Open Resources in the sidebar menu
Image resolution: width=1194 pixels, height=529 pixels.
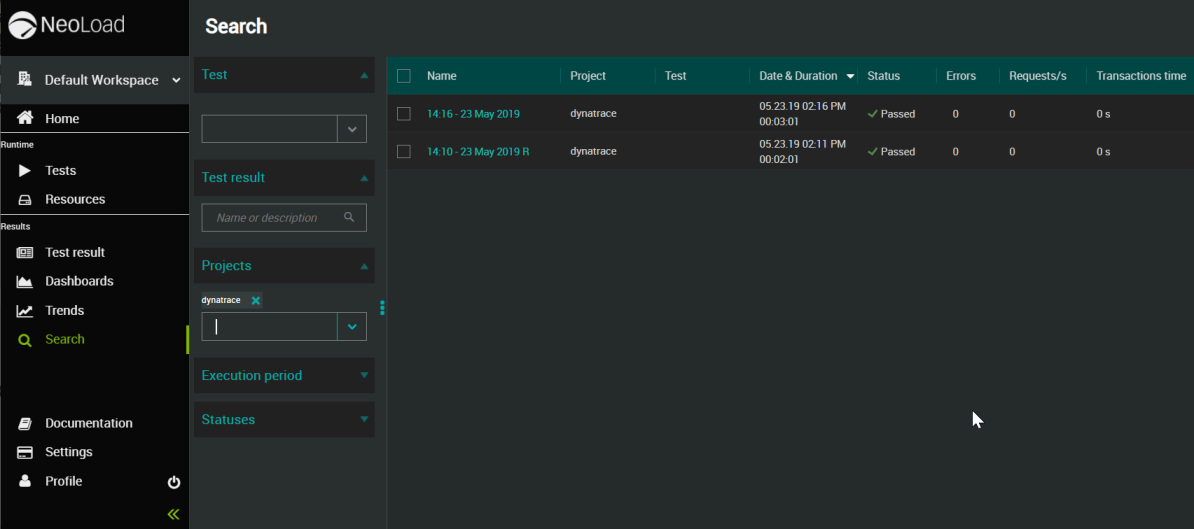click(74, 199)
